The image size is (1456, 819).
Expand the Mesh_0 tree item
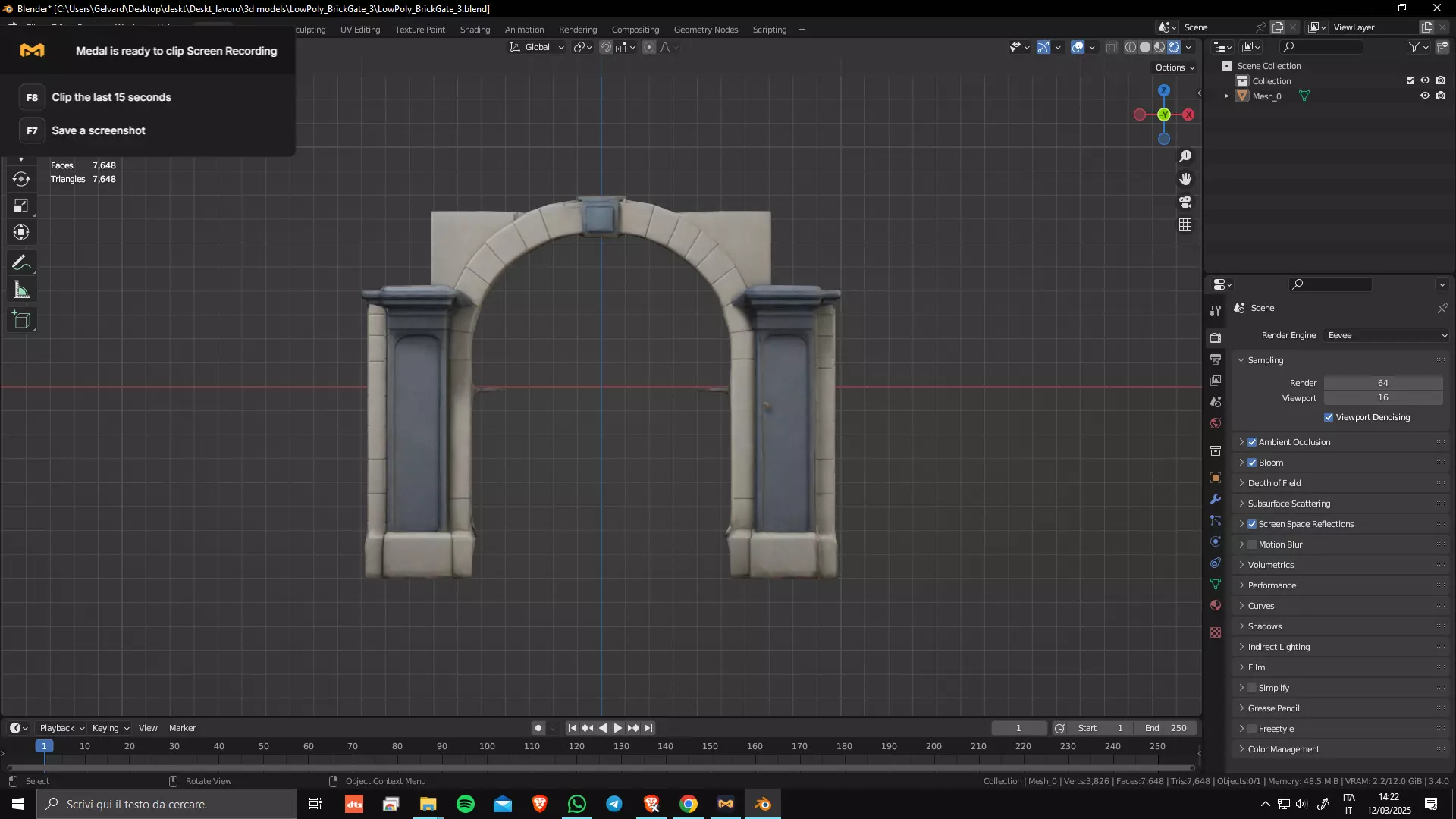(x=1226, y=96)
